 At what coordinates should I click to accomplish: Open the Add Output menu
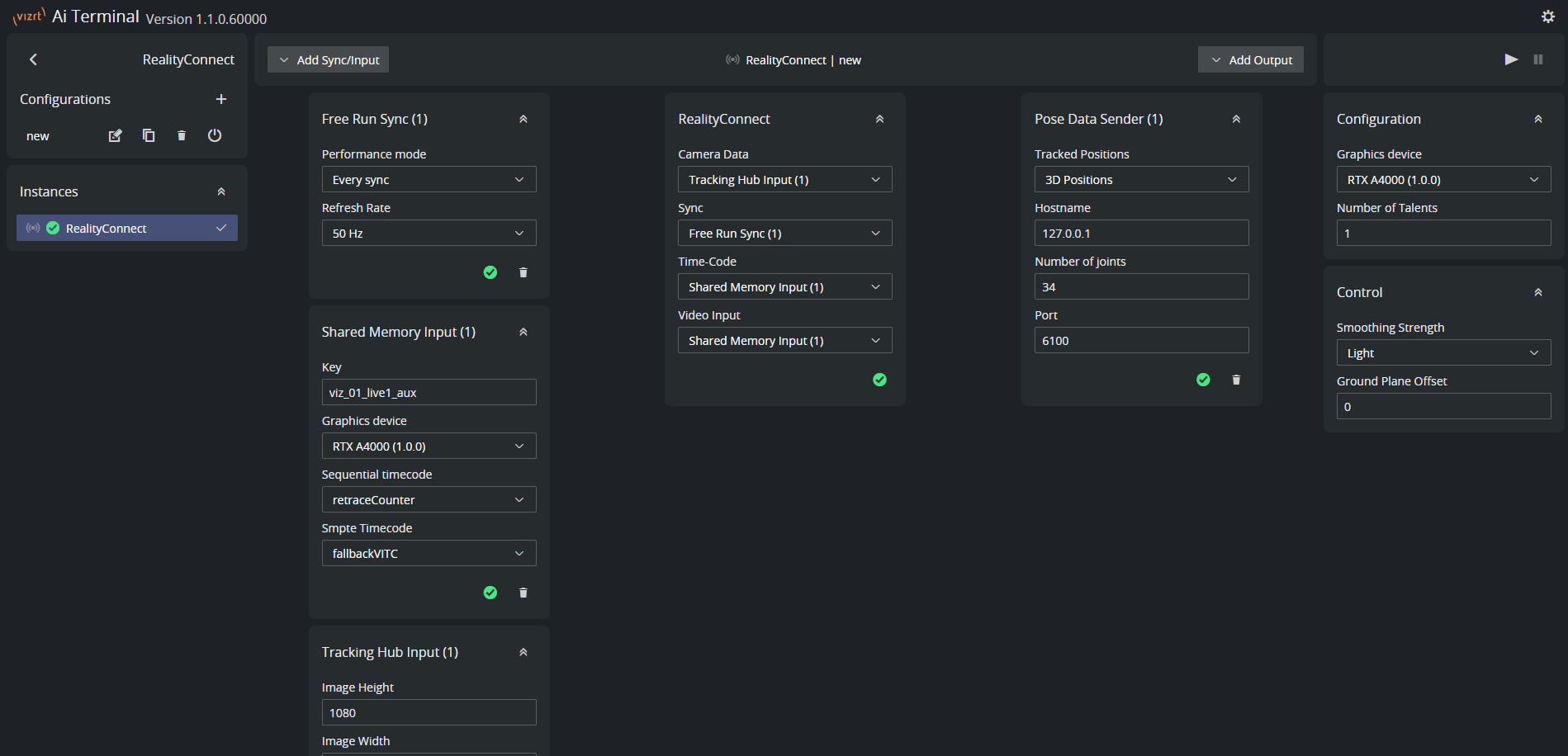1250,59
